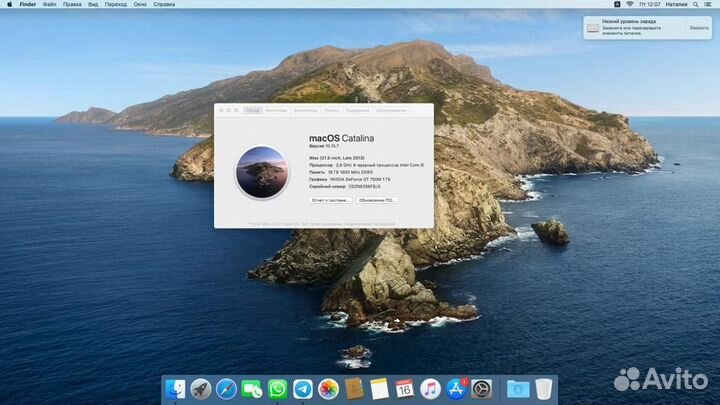The width and height of the screenshot is (720, 405).
Task: Switch to the Мониторы tab
Action: tap(276, 110)
